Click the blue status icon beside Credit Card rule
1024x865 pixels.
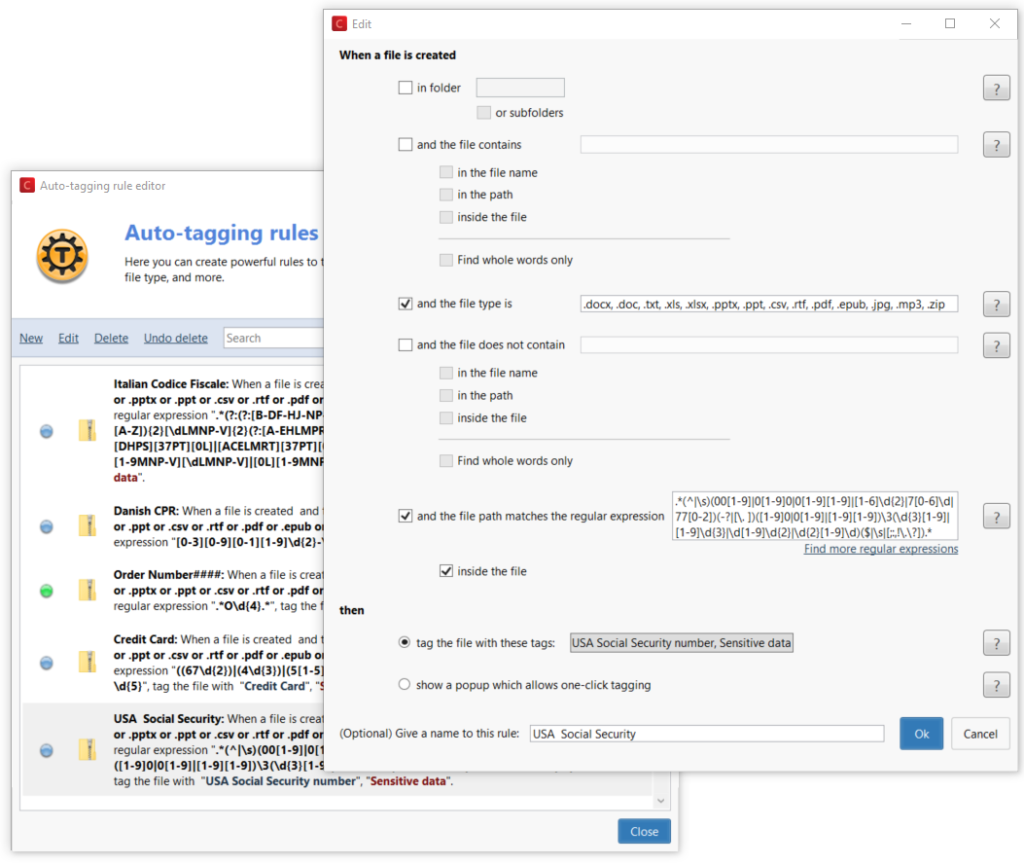[45, 662]
